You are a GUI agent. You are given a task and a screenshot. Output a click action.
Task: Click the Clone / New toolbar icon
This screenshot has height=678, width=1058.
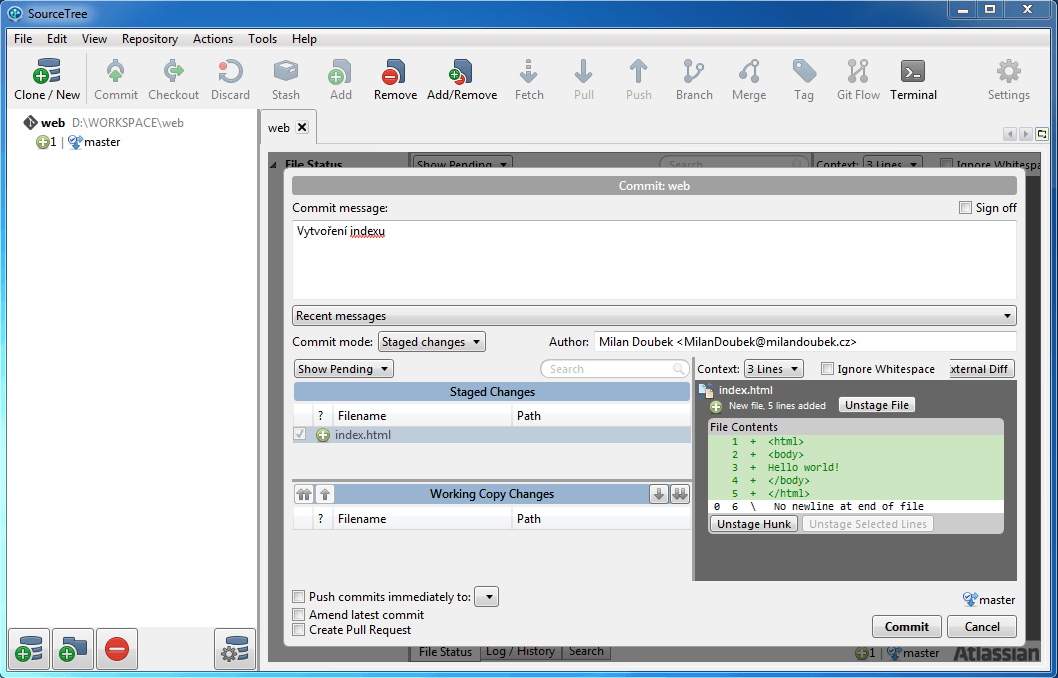click(x=47, y=79)
